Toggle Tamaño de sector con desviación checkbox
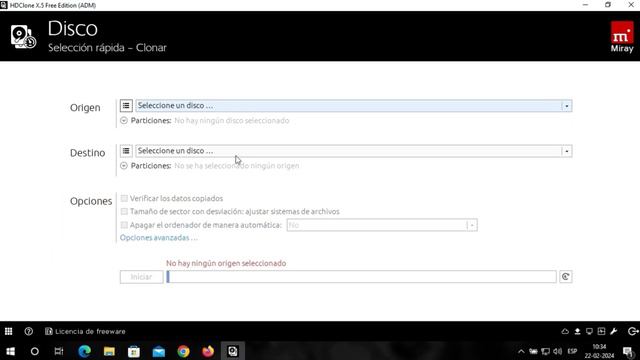Viewport: 640px width, 360px height. (x=124, y=211)
